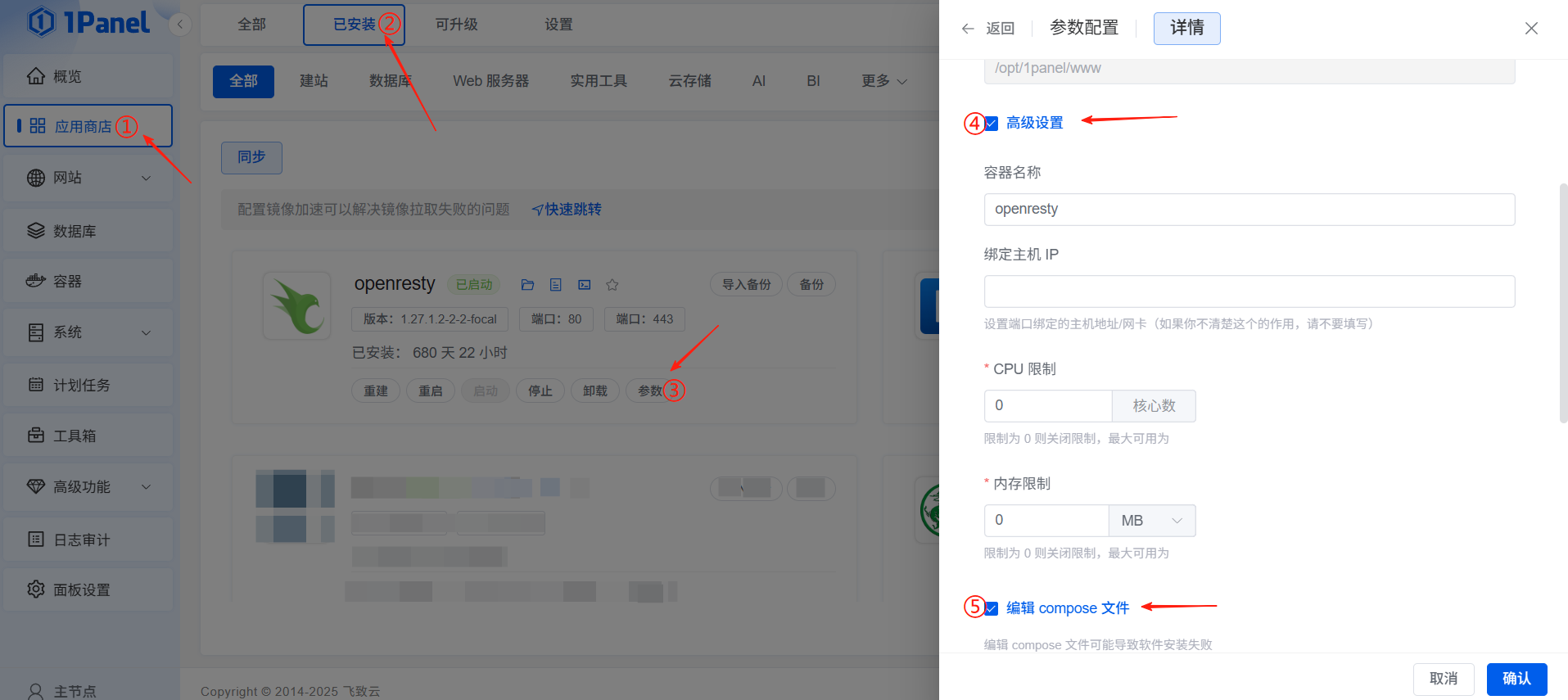
Task: Open the 更多 categories dropdown
Action: 884,81
